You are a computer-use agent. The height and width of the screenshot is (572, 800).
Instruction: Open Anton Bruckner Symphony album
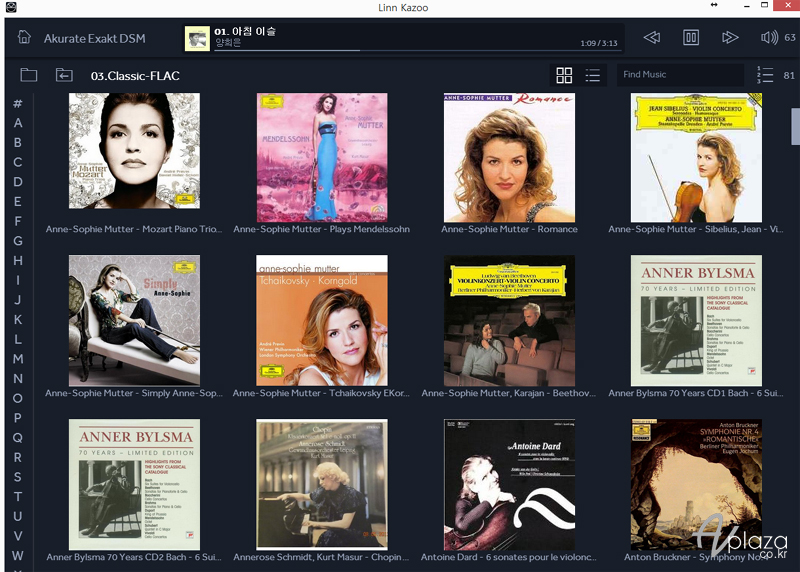(x=696, y=485)
